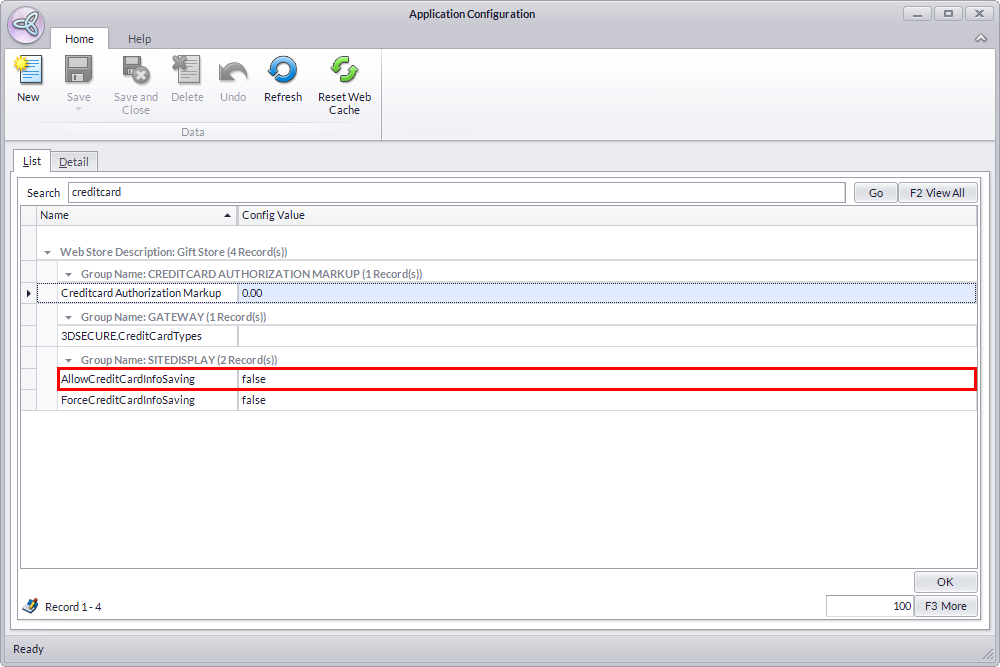Screen dimensions: 1000x667
Task: Click the F2 View All button
Action: [x=937, y=193]
